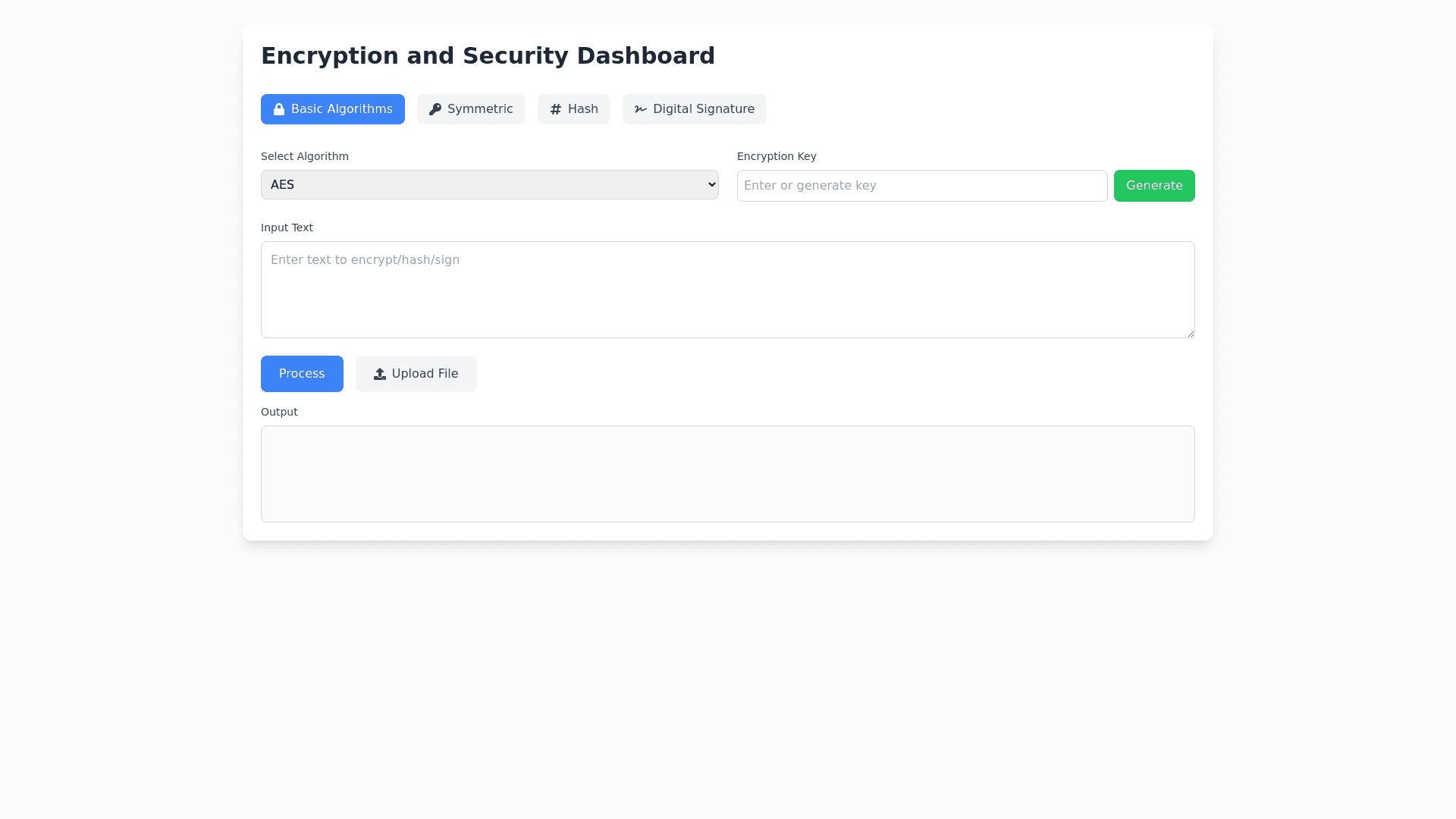
Task: Click the lock icon on Basic Algorithms
Action: (279, 109)
